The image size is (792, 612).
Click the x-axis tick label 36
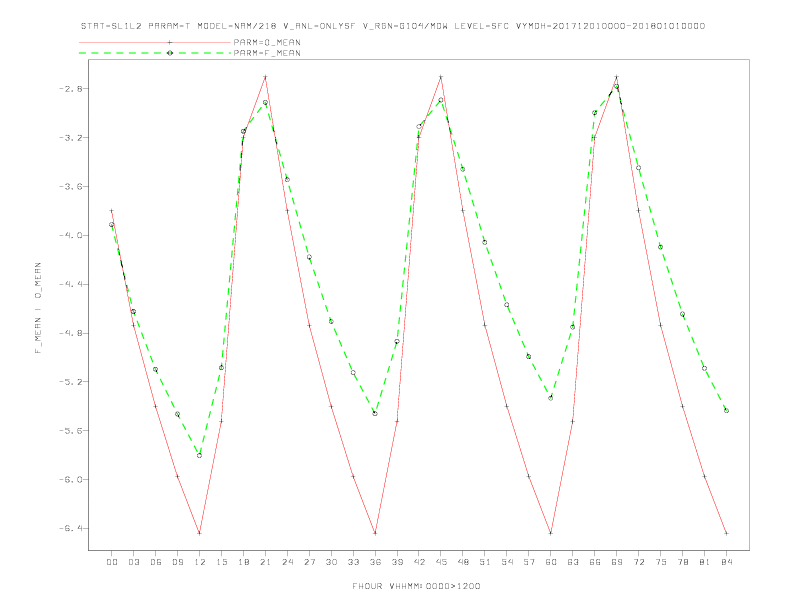375,562
